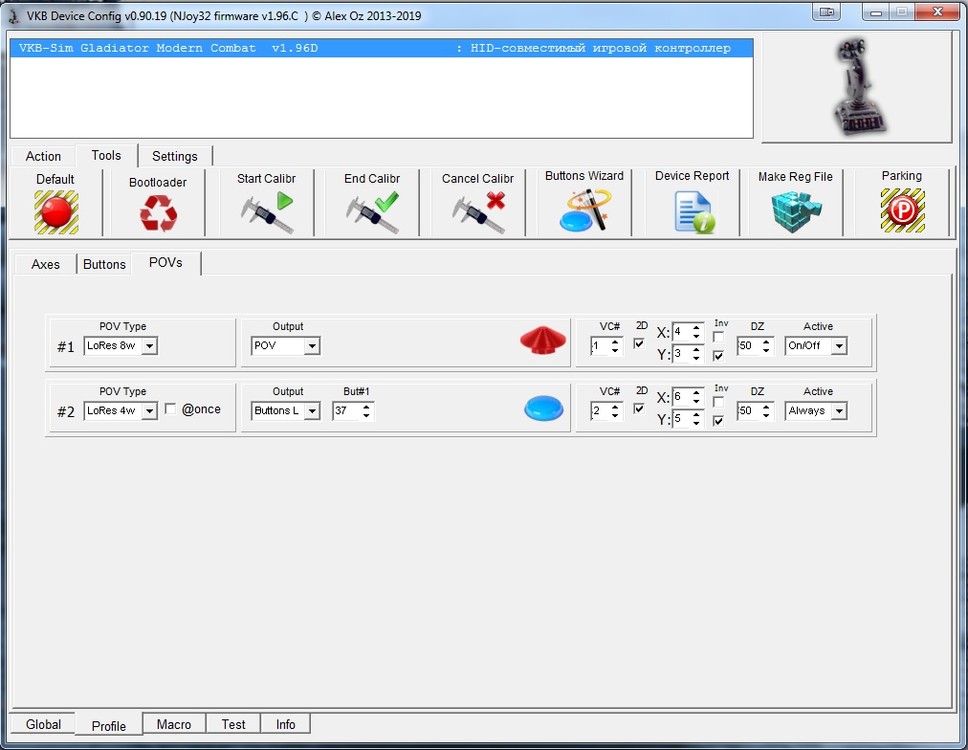Image resolution: width=968 pixels, height=750 pixels.
Task: Open Output dropdown showing Buttons L
Action: point(285,411)
